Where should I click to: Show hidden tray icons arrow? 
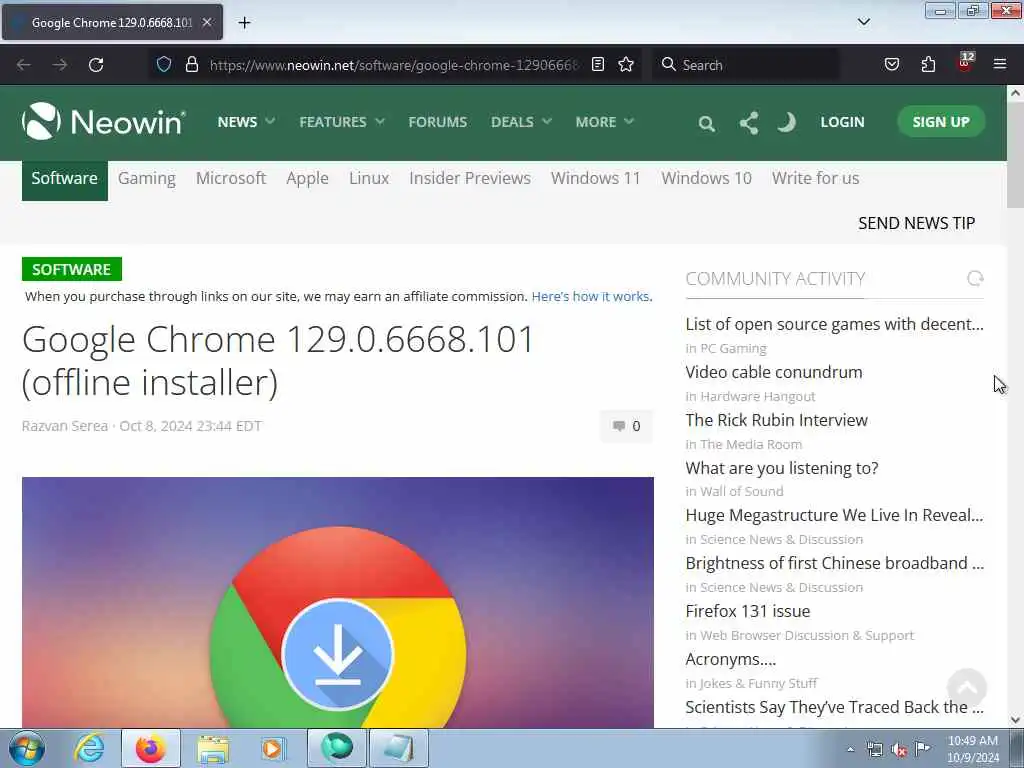pos(850,750)
